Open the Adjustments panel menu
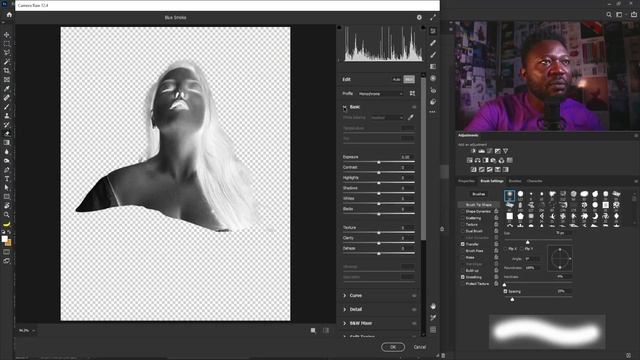640x360 pixels. [636, 136]
